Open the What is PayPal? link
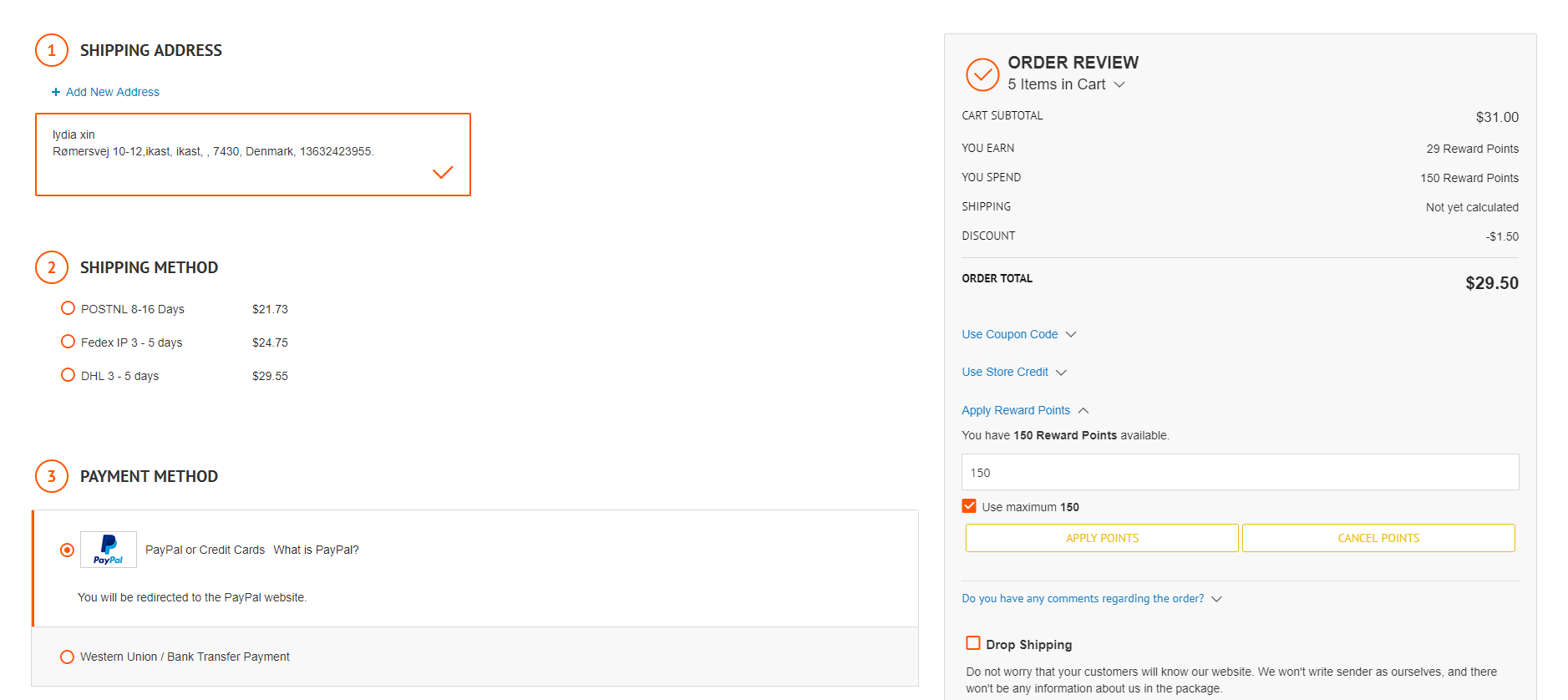Image resolution: width=1568 pixels, height=700 pixels. (316, 550)
